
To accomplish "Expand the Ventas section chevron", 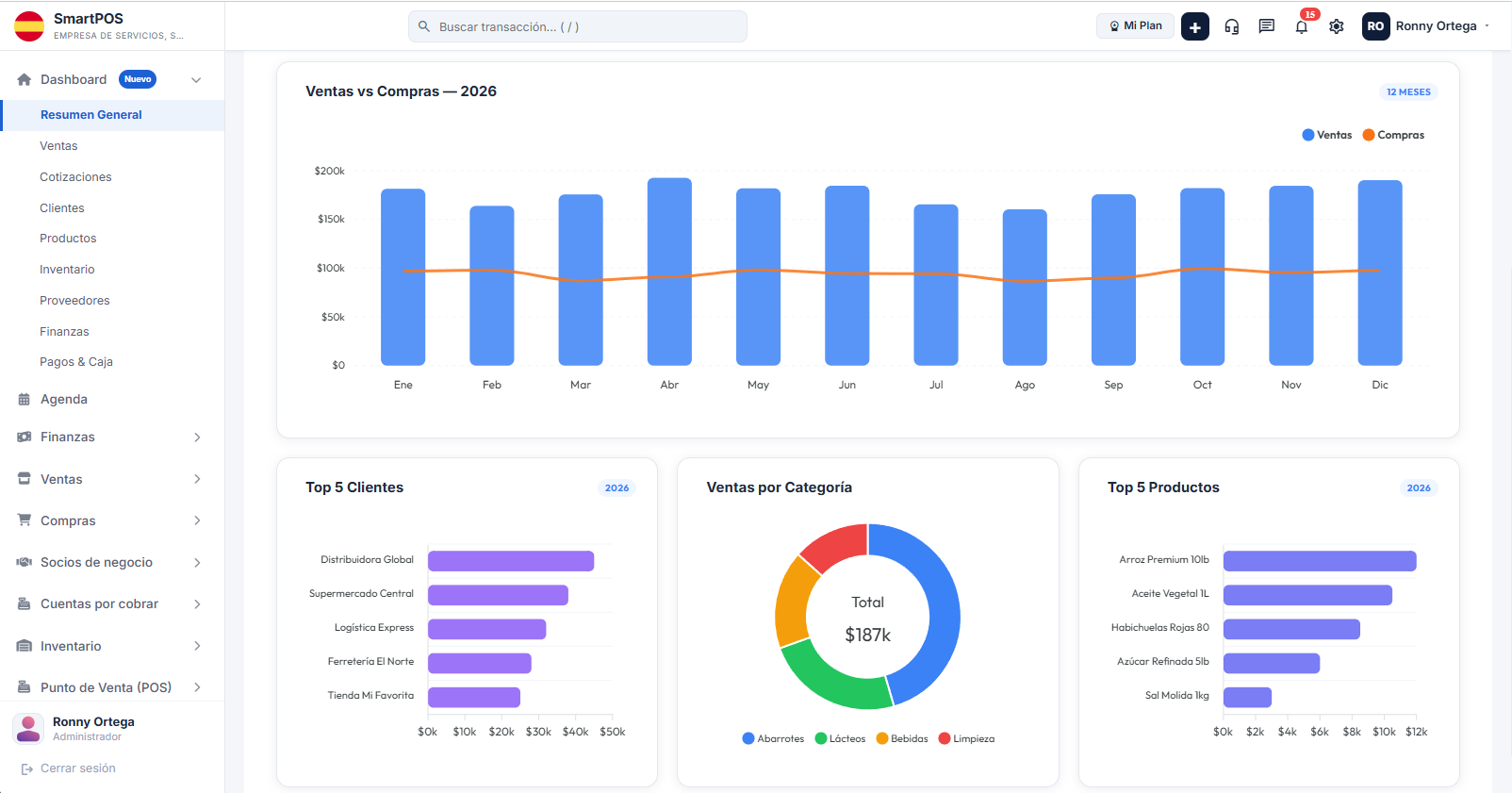I will coord(197,479).
